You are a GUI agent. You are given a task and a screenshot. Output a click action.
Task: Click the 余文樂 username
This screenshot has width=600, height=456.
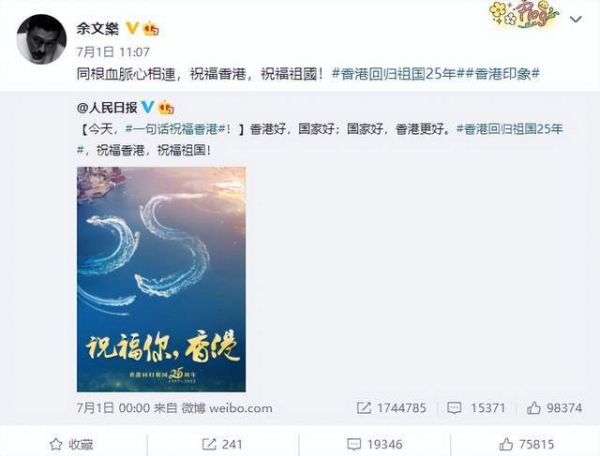(x=98, y=29)
